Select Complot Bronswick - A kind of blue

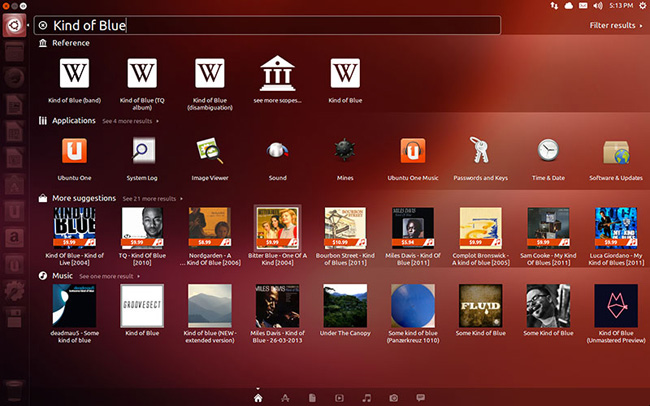480,227
